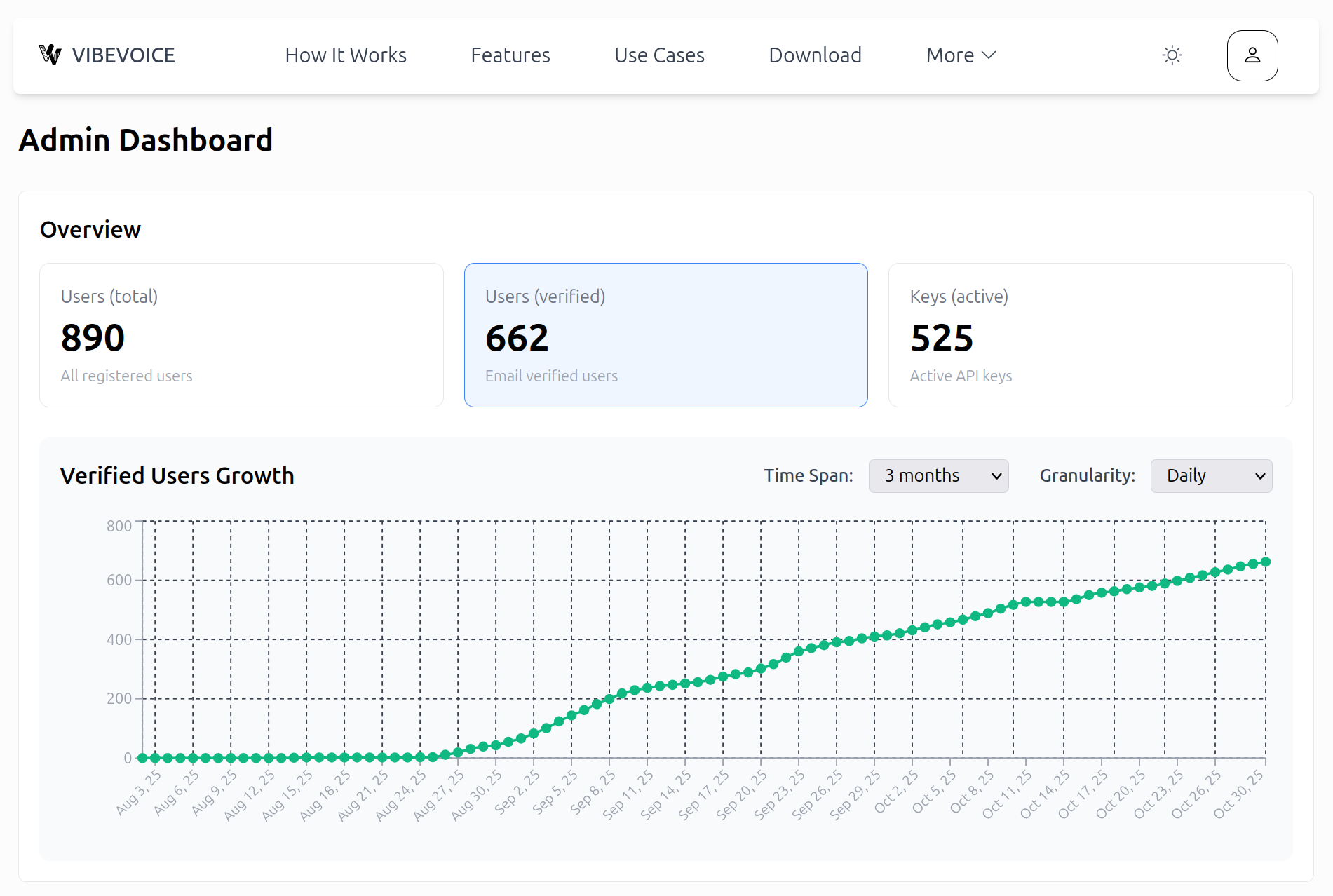
Task: Toggle dark mode with the sun icon
Action: pos(1172,55)
